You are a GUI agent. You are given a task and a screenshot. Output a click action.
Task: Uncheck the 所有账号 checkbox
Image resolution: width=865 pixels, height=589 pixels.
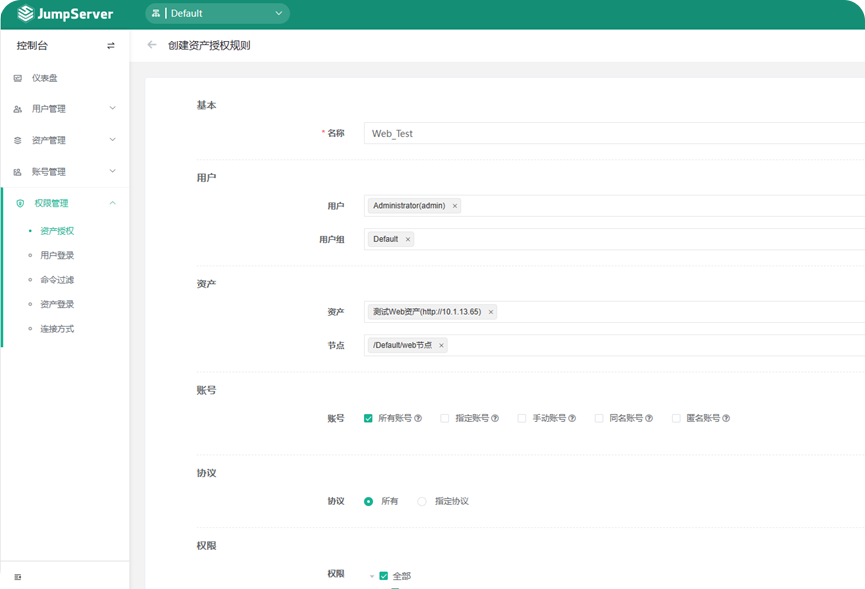(x=368, y=419)
